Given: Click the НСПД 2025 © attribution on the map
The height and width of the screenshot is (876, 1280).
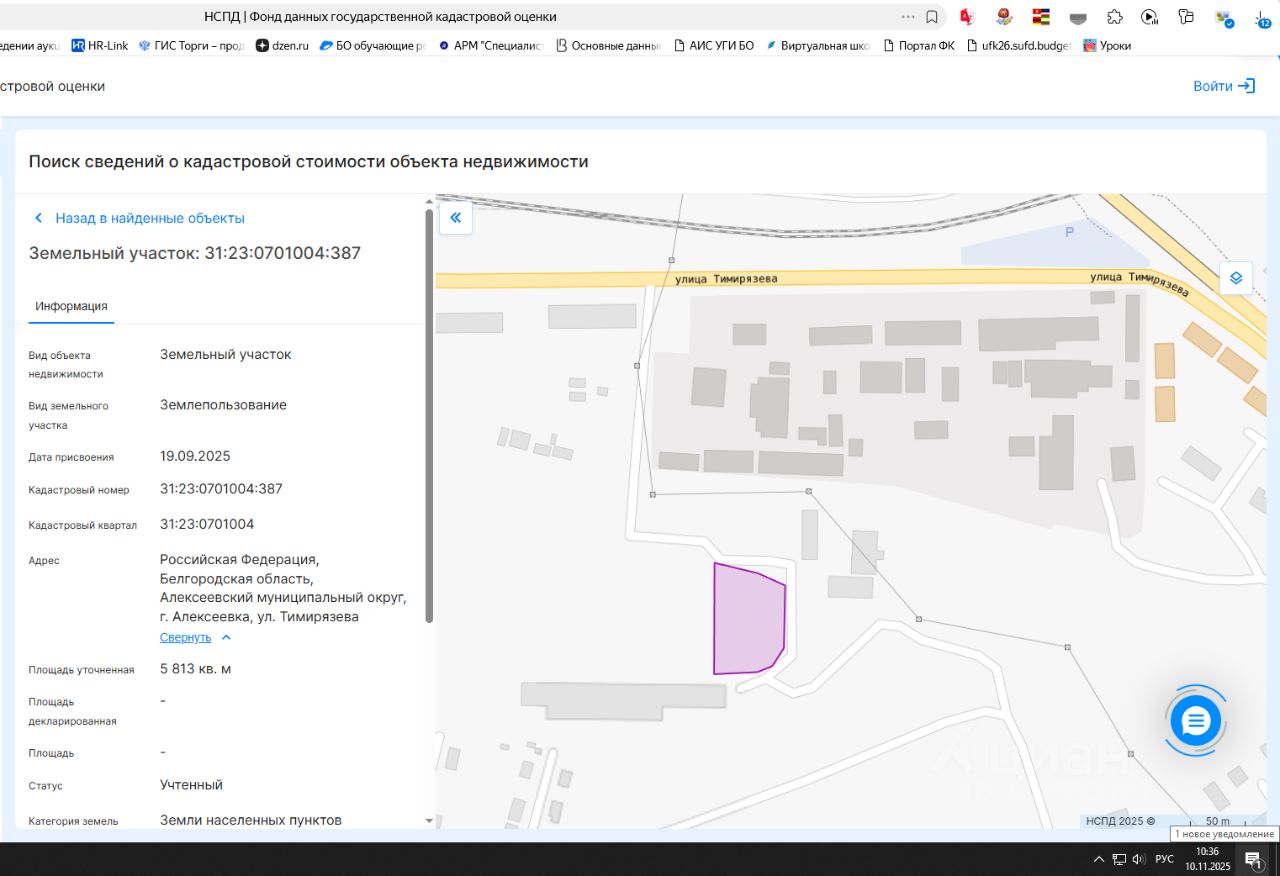Looking at the screenshot, I should point(1121,821).
